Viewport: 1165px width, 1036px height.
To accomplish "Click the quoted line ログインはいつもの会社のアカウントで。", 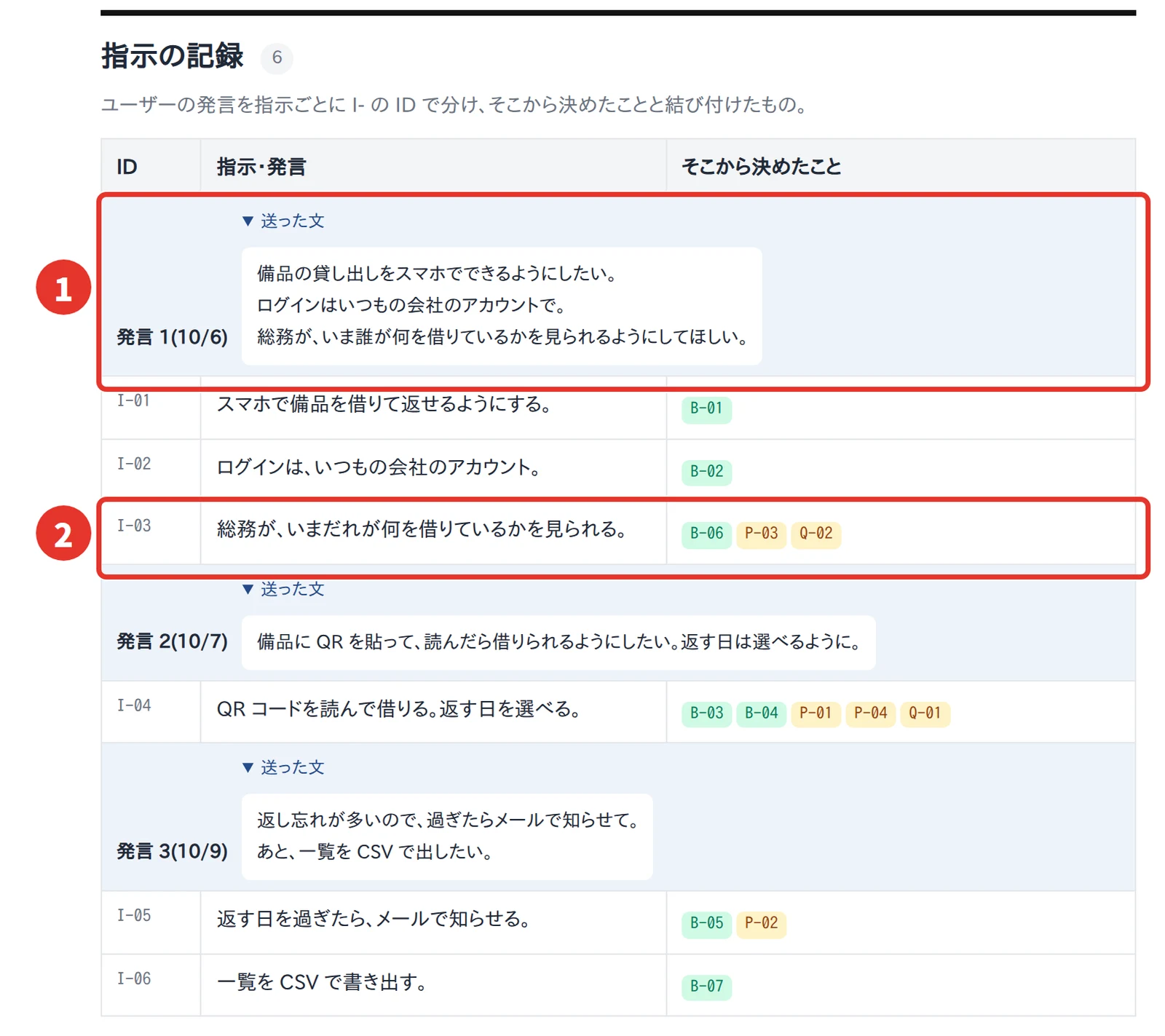I will point(412,305).
